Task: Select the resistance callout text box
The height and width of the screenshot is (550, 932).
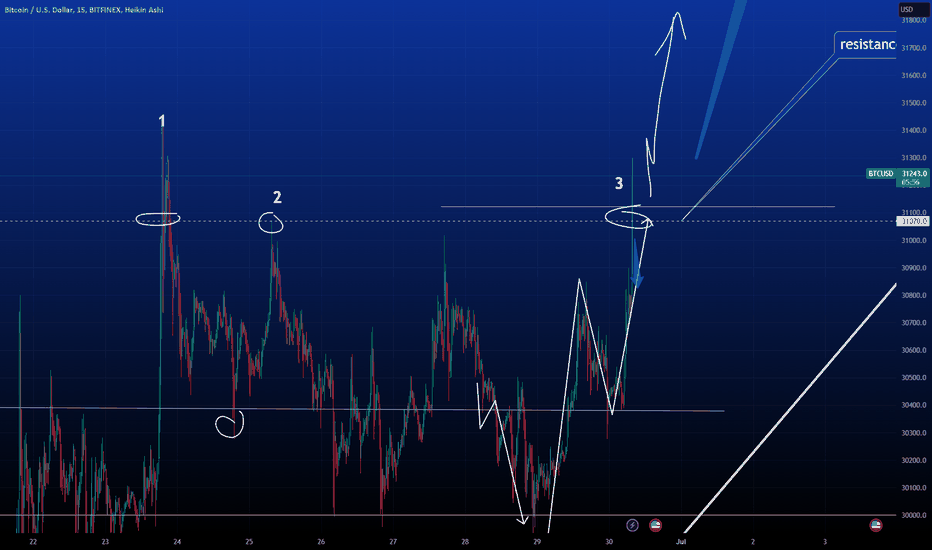Action: 866,45
